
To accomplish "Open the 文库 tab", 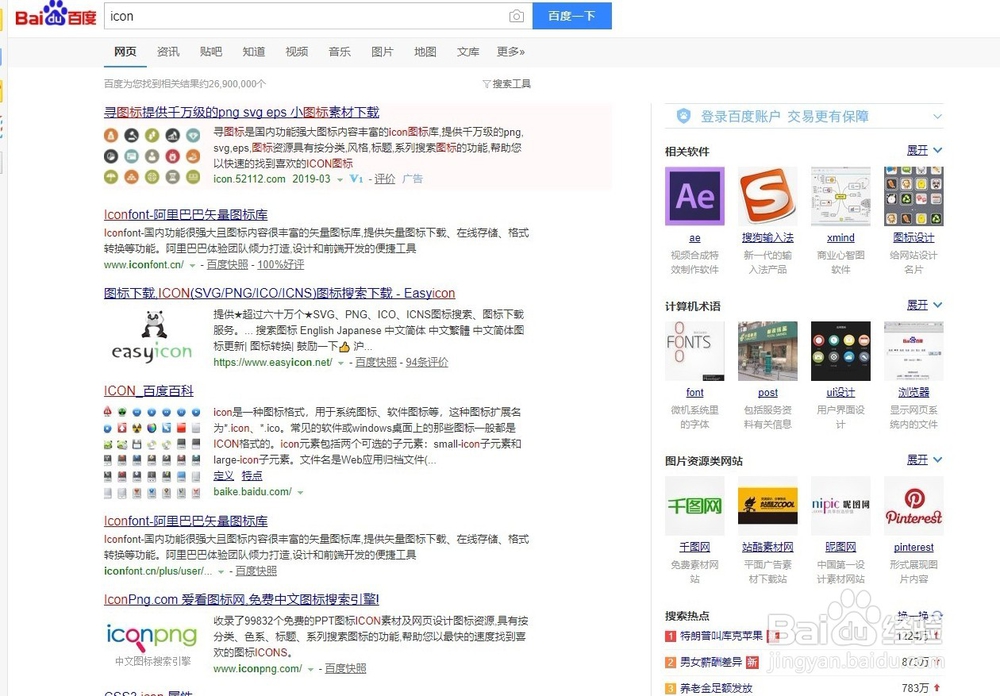I will click(x=467, y=52).
